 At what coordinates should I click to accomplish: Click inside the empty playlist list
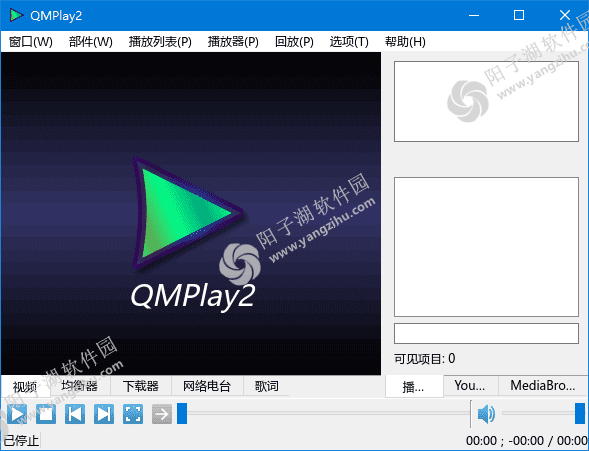point(486,247)
